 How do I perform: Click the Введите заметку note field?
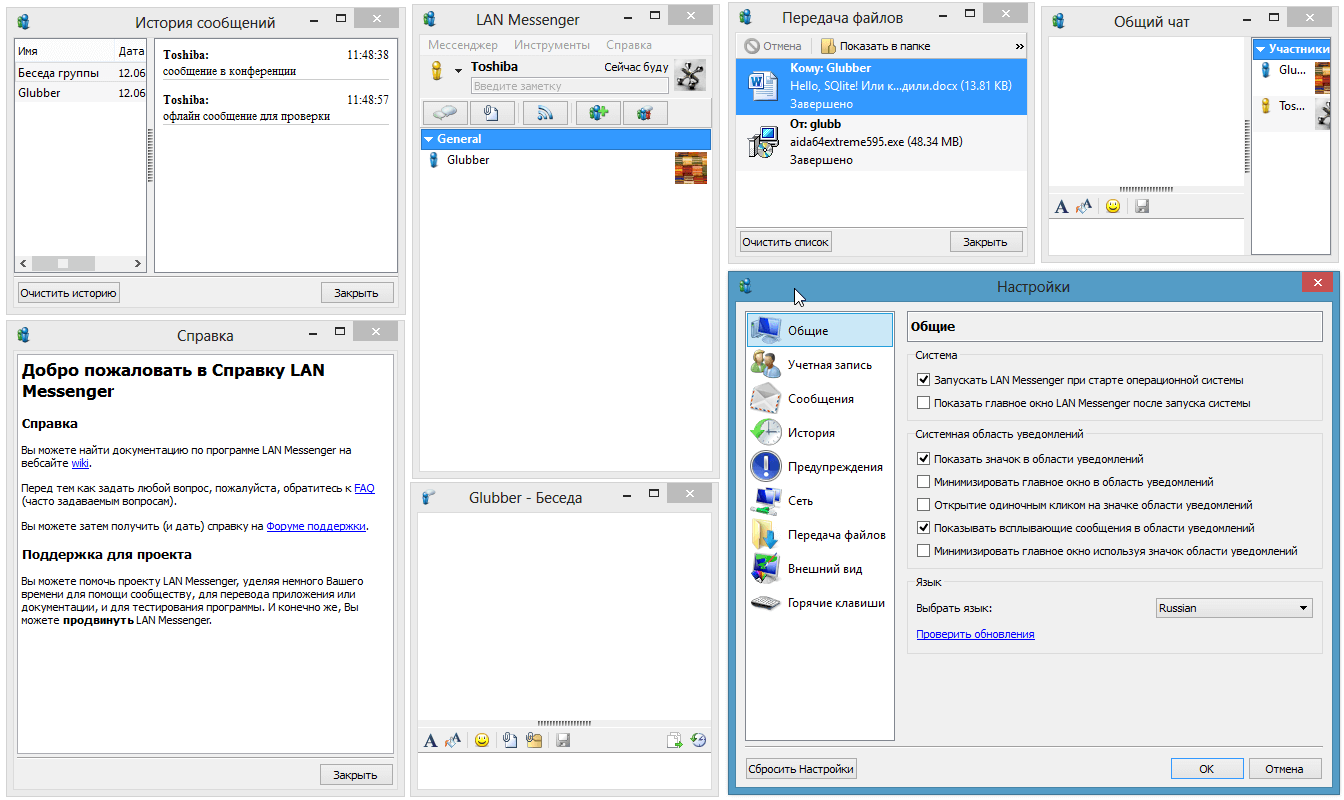pyautogui.click(x=570, y=86)
